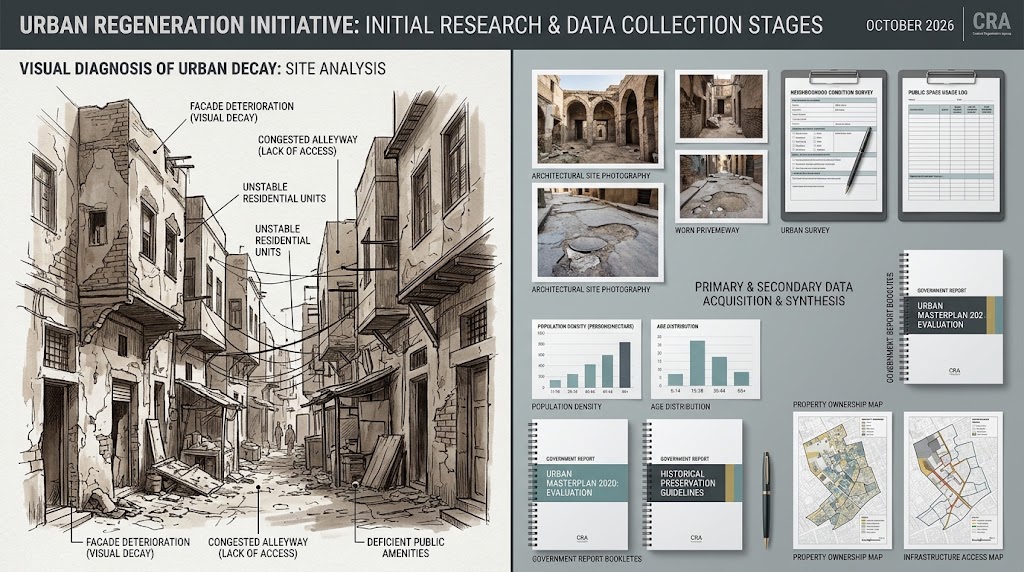Click the CRA mark on Historical Preservation Guidelines booklet

(x=696, y=538)
